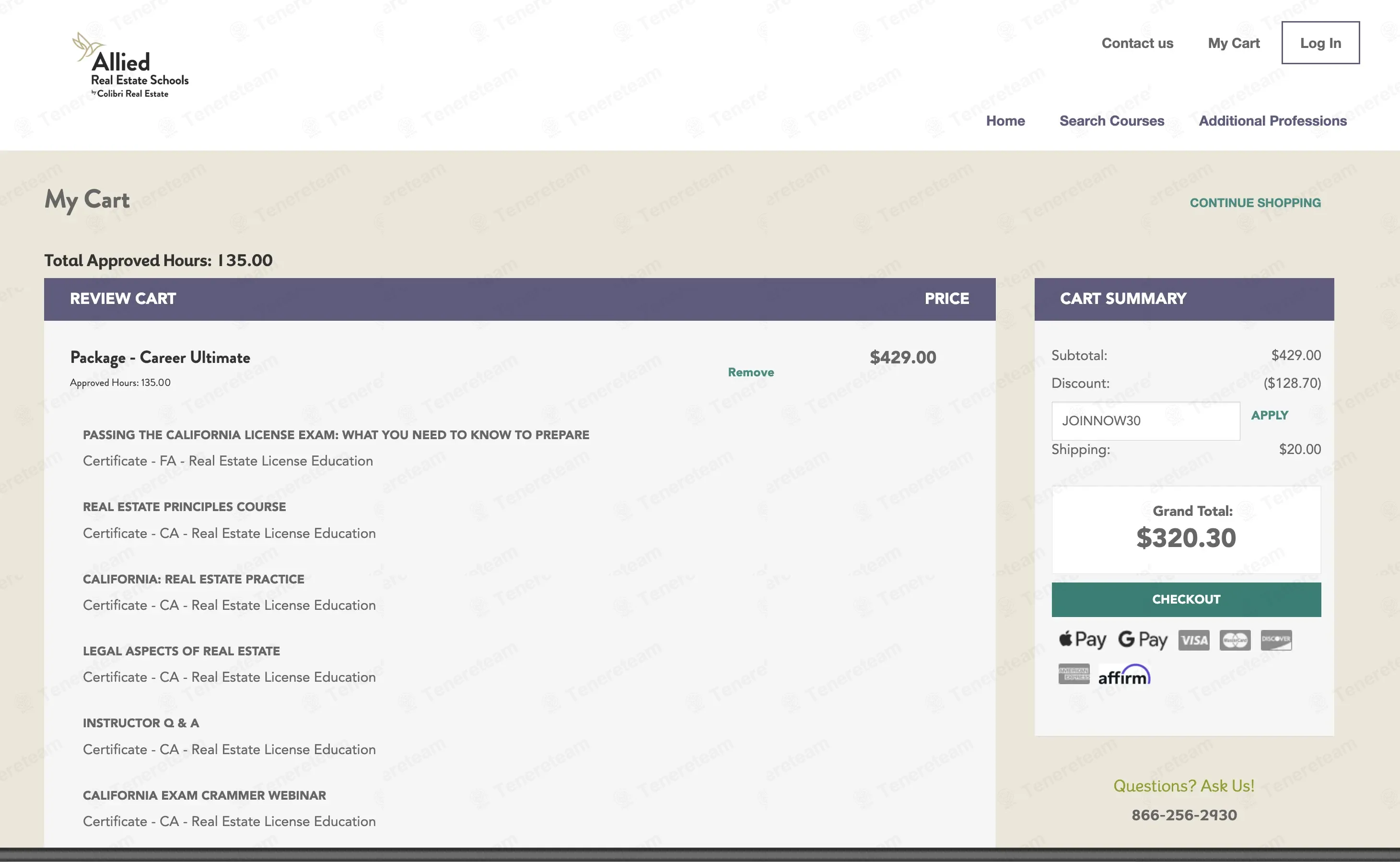This screenshot has height=862, width=1400.
Task: Remove the Career Ultimate package
Action: click(750, 373)
